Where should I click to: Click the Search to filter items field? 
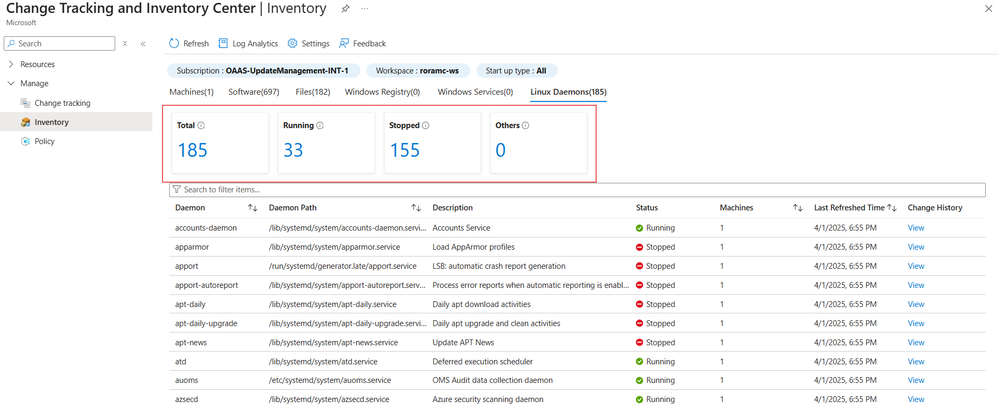coord(577,190)
